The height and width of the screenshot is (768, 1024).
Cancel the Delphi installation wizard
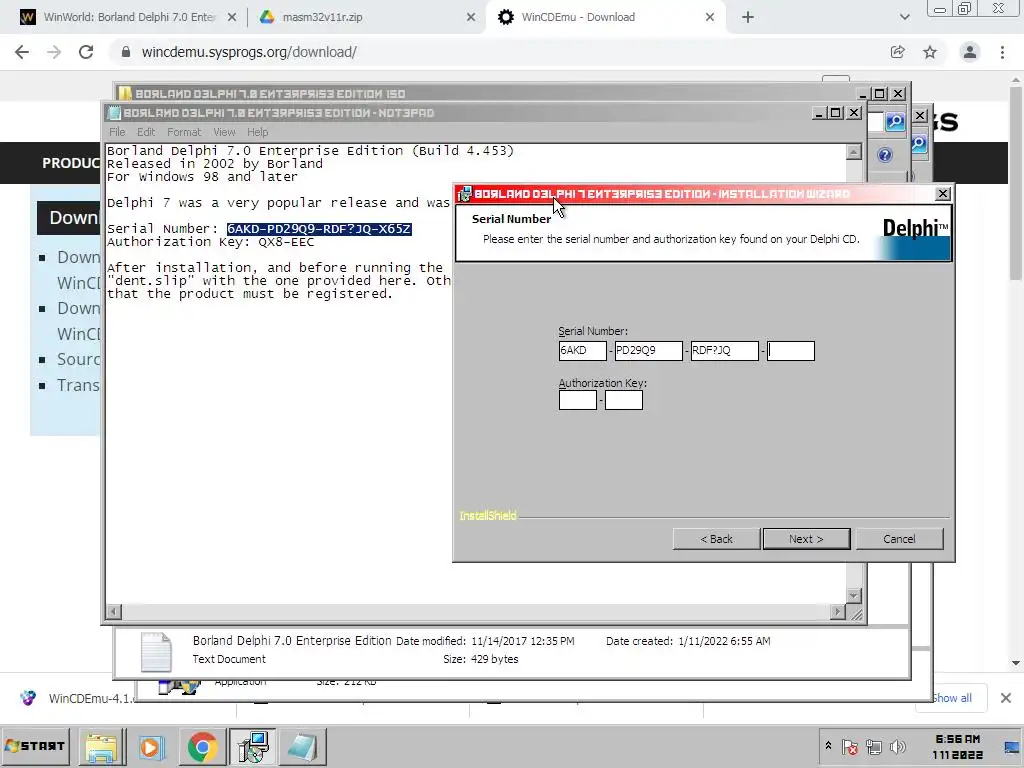point(899,539)
